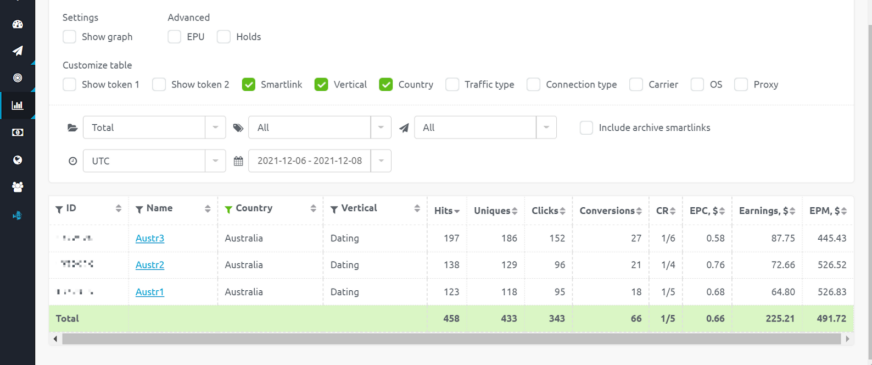Check the Proxy checkbox

pos(741,85)
